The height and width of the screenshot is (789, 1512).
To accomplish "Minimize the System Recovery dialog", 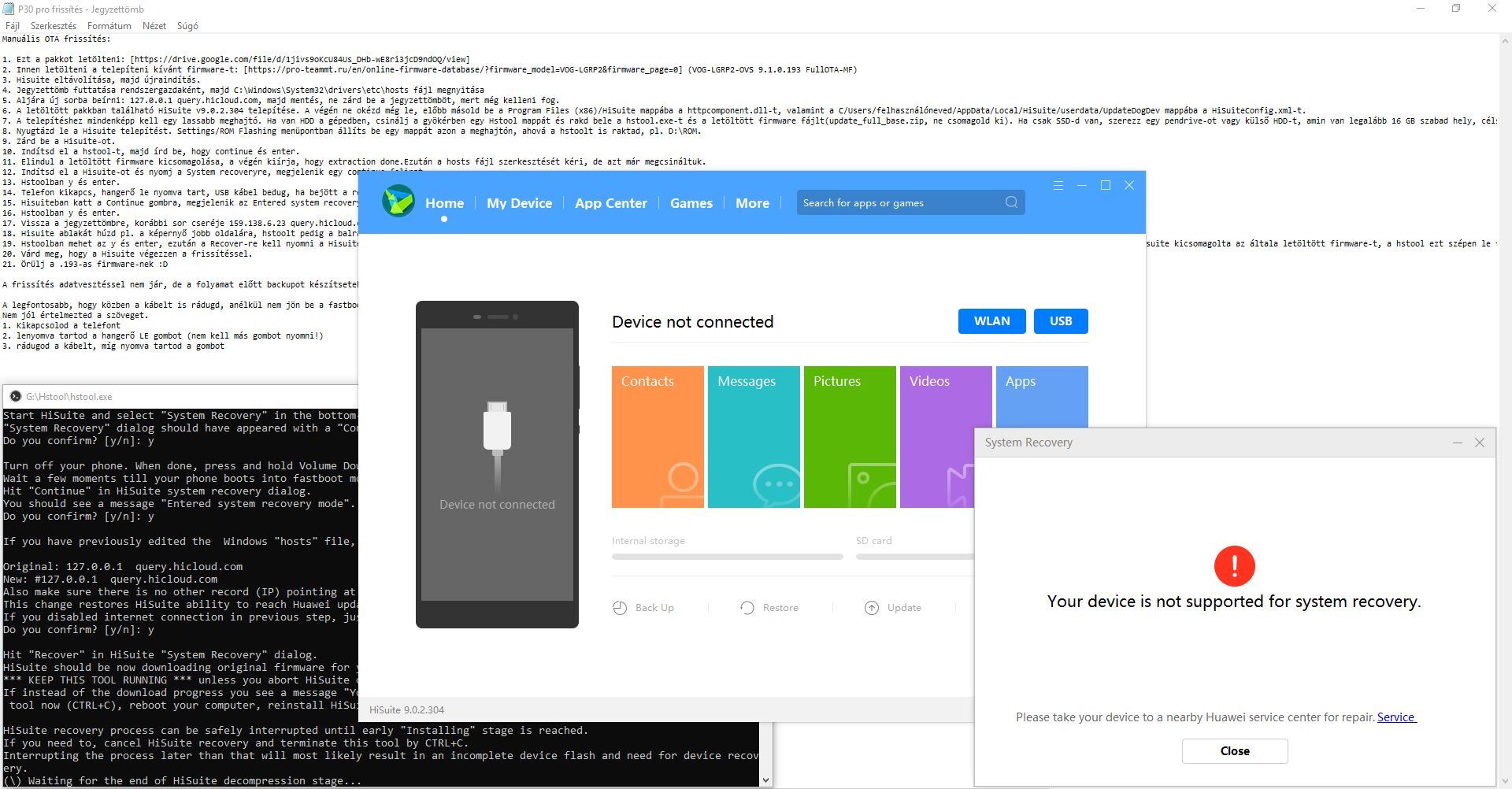I will coord(1458,443).
